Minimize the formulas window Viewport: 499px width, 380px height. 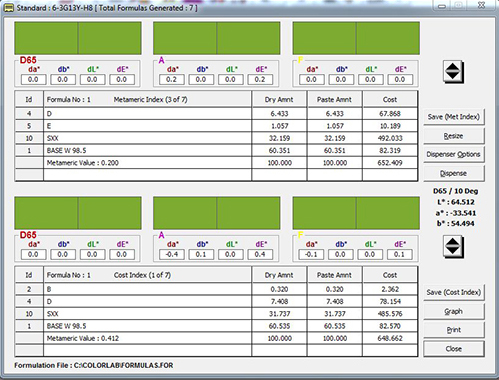point(442,6)
